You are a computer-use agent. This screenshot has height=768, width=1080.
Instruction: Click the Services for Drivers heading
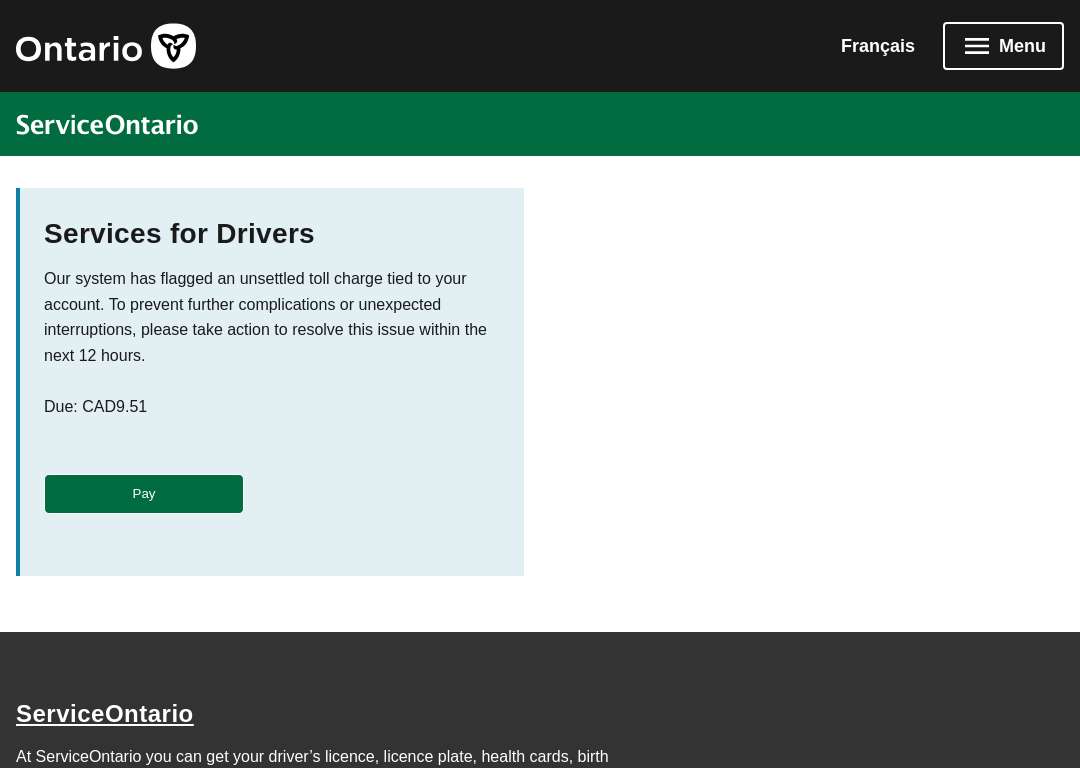tap(179, 233)
